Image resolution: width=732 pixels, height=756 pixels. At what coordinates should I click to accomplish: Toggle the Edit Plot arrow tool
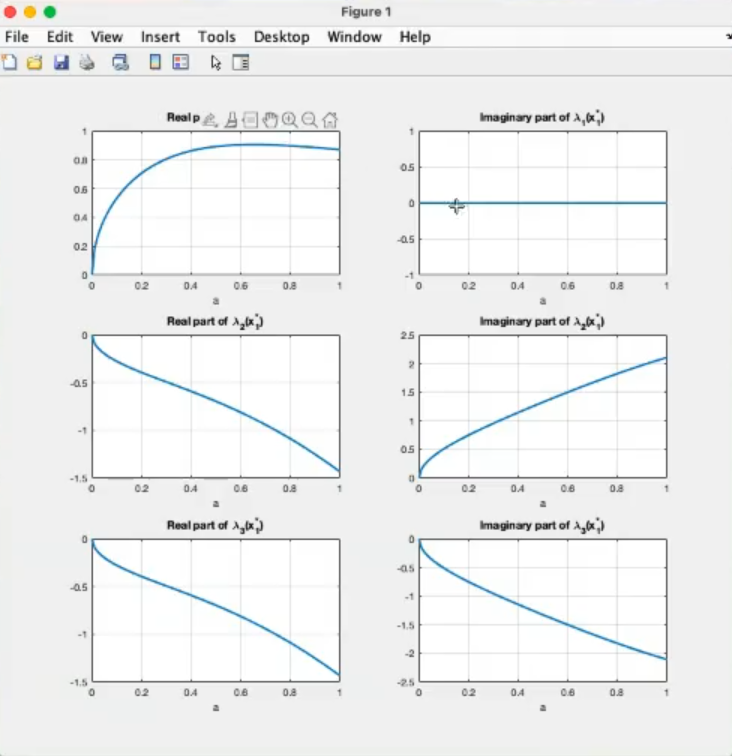[215, 62]
